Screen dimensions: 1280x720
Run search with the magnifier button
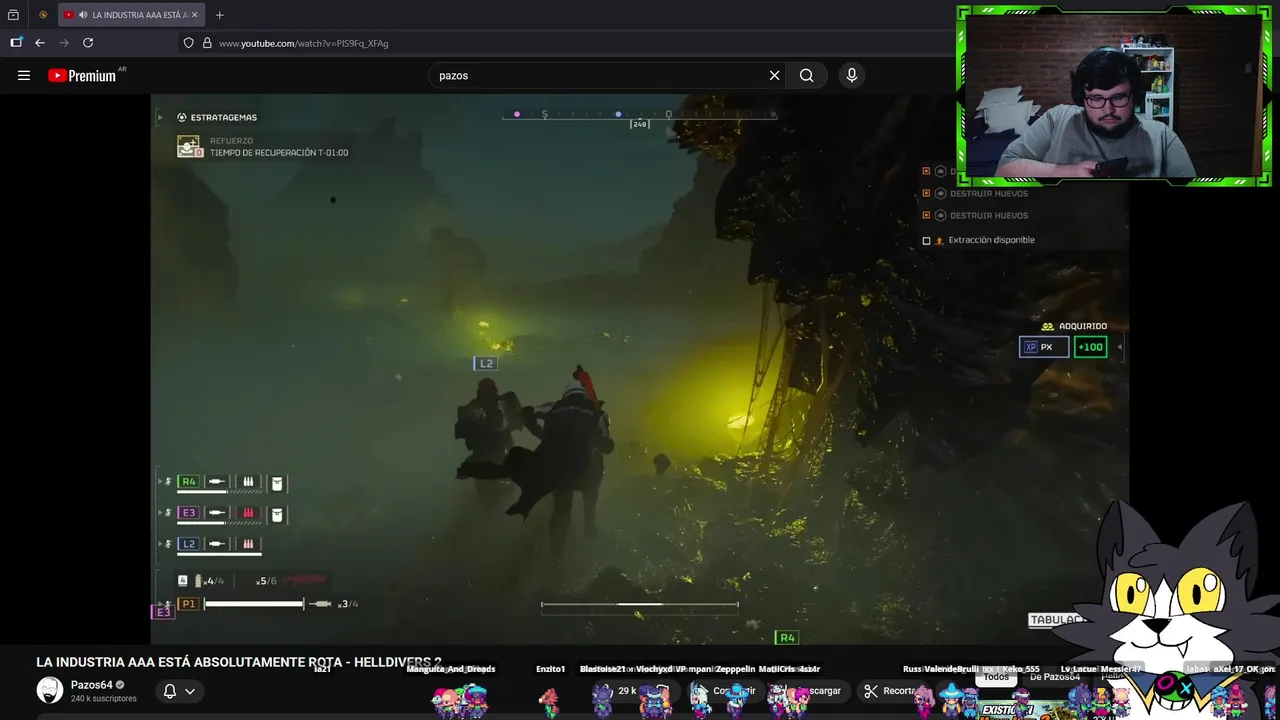pyautogui.click(x=806, y=75)
